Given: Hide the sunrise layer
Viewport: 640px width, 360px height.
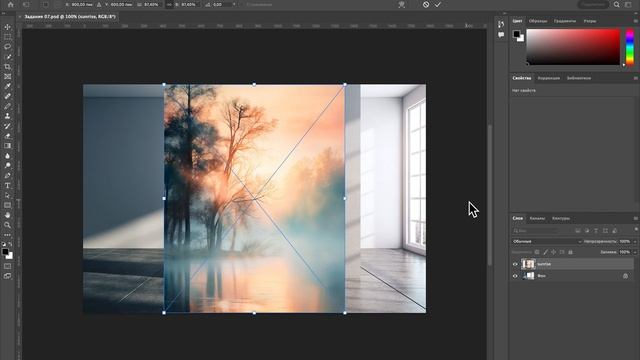Looking at the screenshot, I should pyautogui.click(x=515, y=264).
